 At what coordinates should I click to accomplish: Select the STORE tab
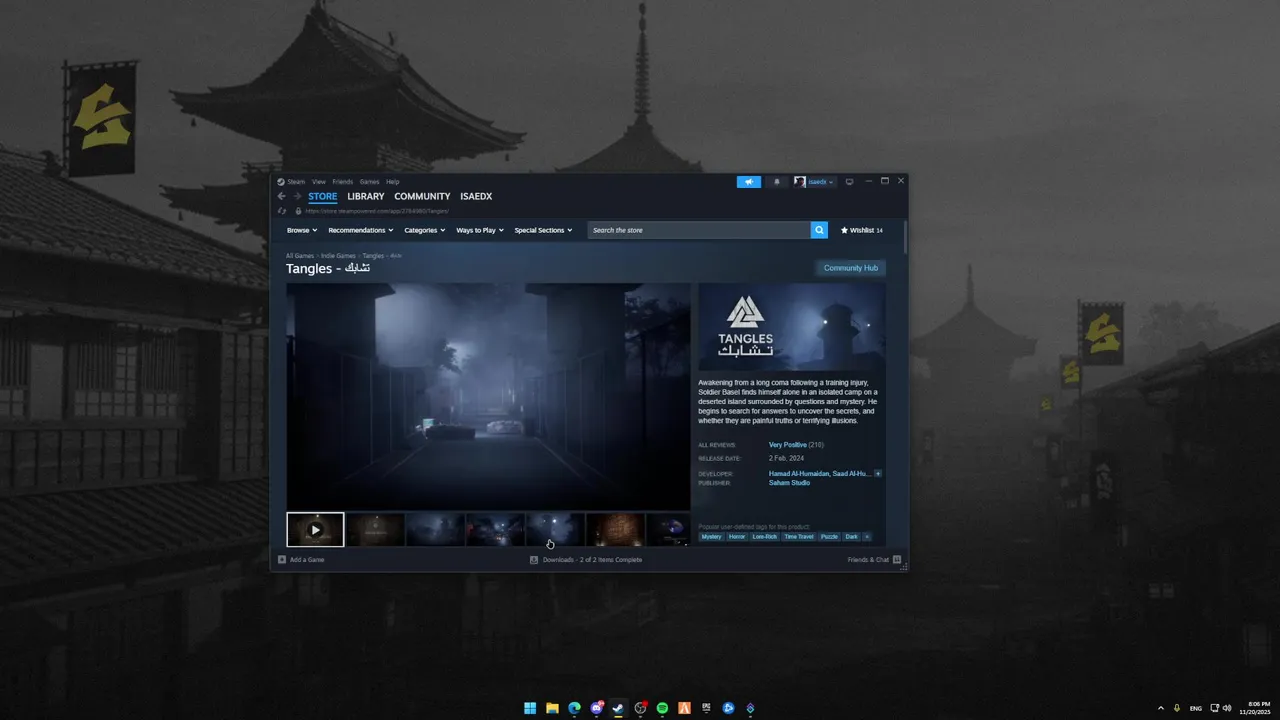click(323, 197)
